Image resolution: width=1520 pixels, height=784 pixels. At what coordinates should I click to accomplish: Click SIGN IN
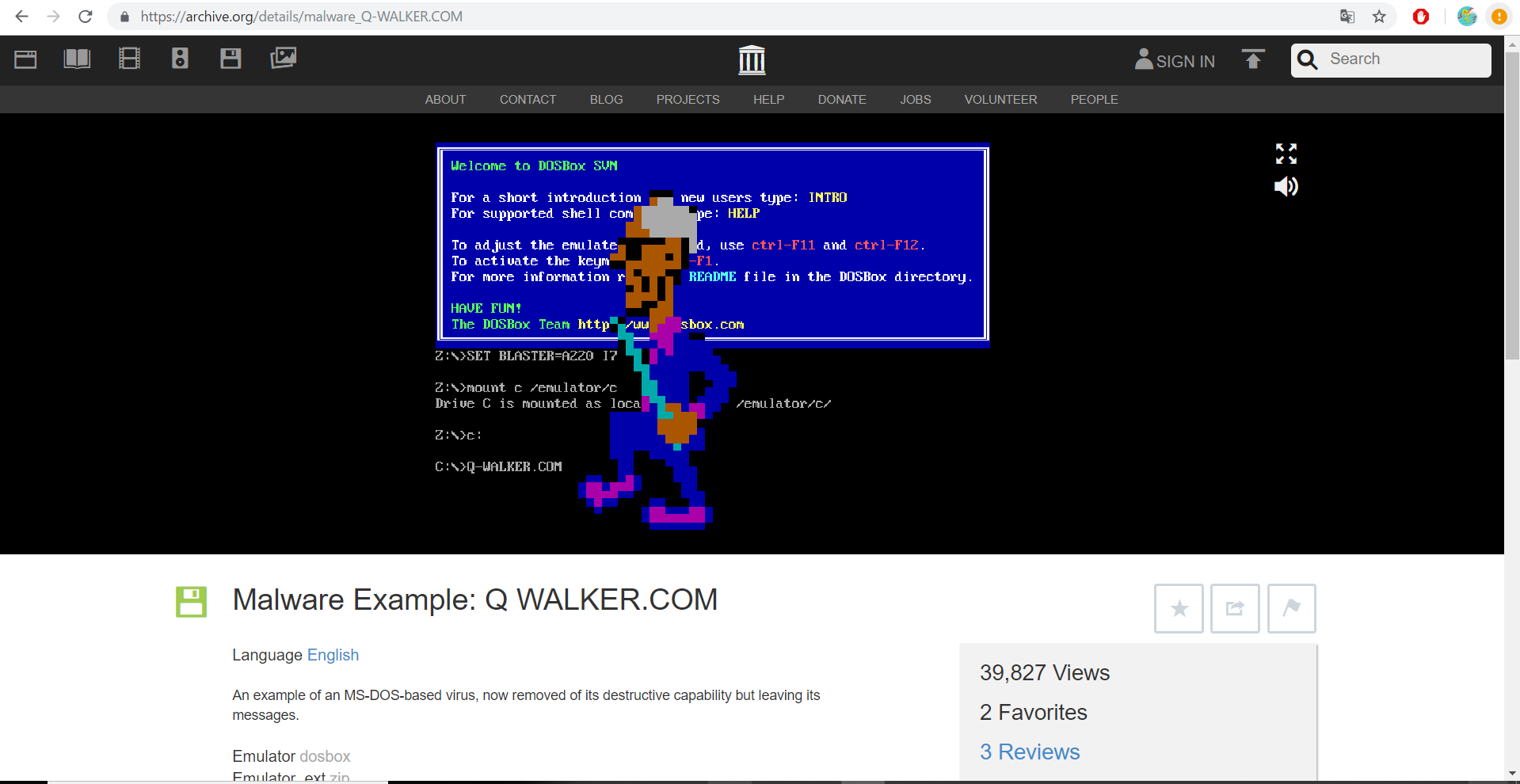click(x=1175, y=60)
